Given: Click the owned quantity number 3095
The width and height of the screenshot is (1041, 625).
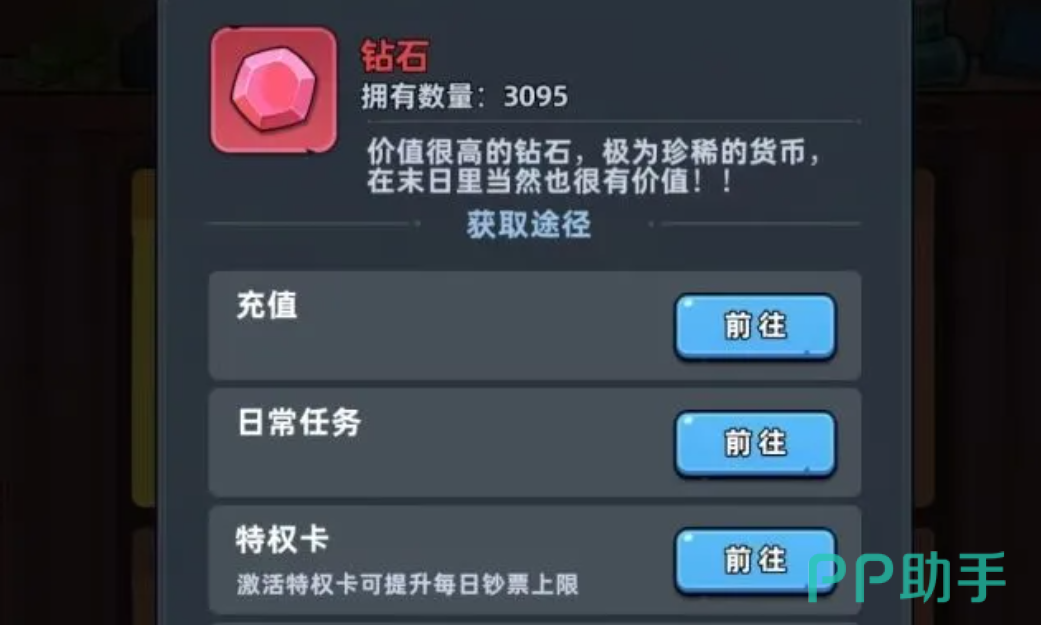Looking at the screenshot, I should pos(536,97).
